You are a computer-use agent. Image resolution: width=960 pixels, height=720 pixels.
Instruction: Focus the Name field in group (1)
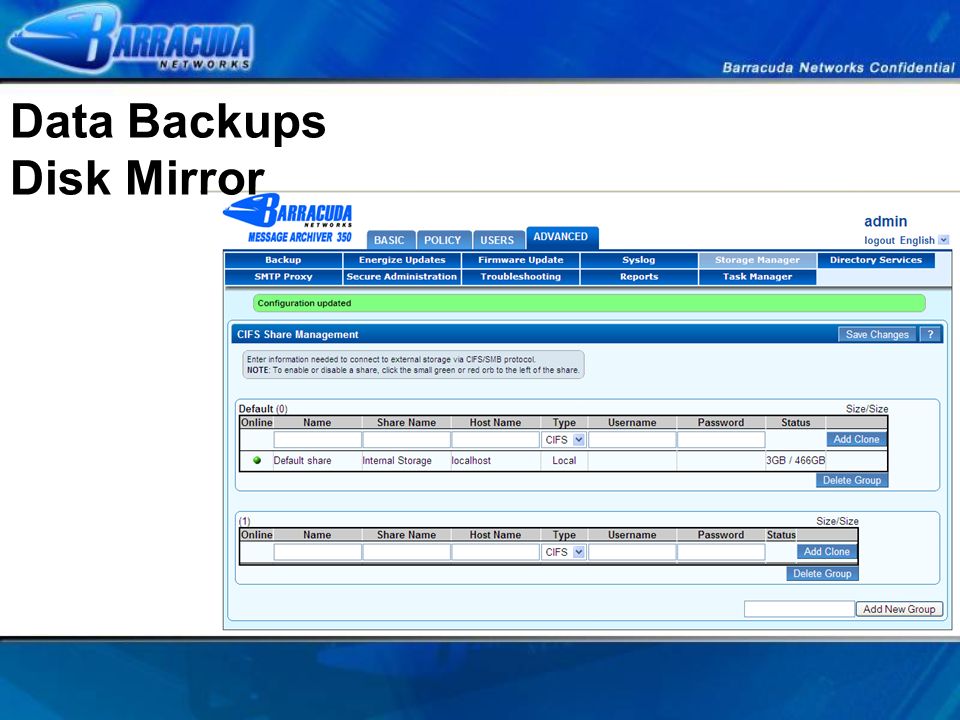click(x=317, y=552)
